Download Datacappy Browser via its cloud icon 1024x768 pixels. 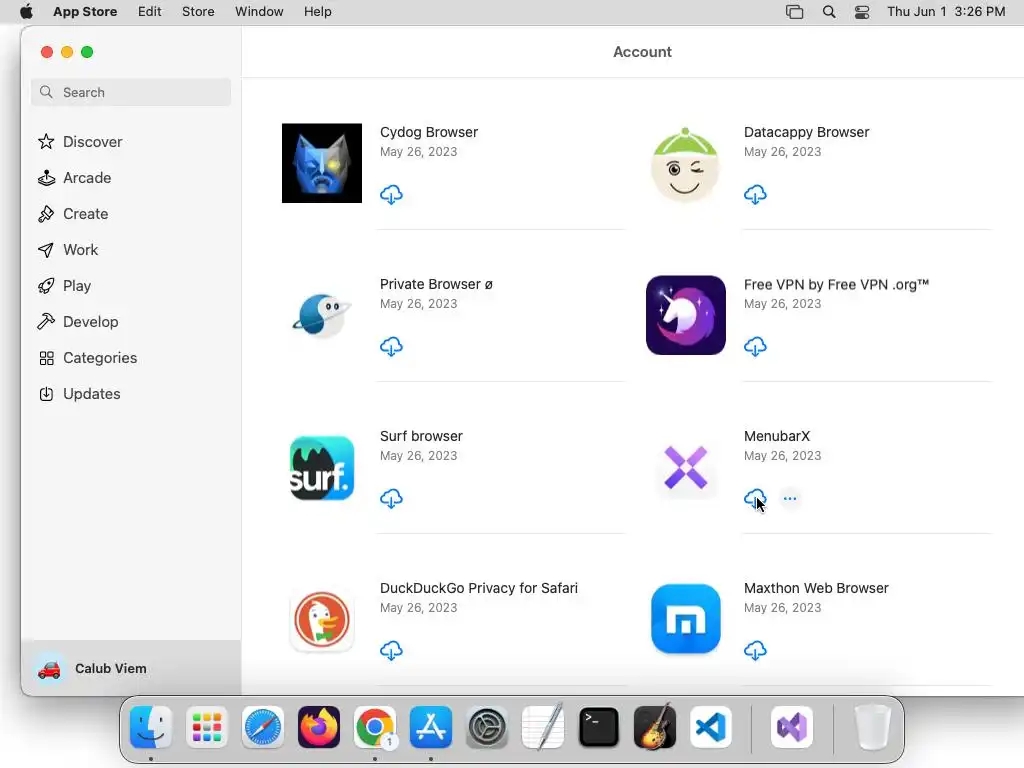(x=755, y=195)
